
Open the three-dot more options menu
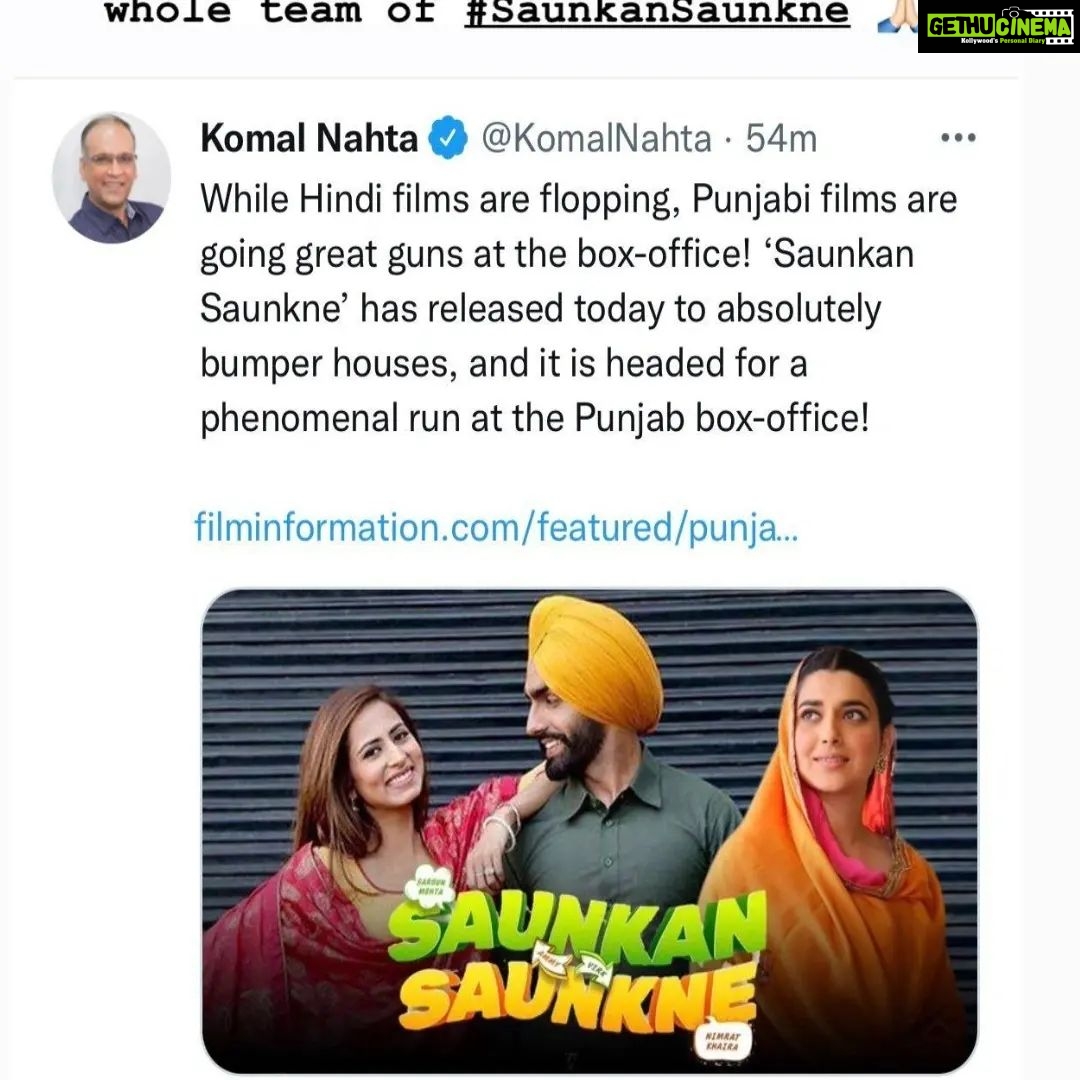click(958, 138)
